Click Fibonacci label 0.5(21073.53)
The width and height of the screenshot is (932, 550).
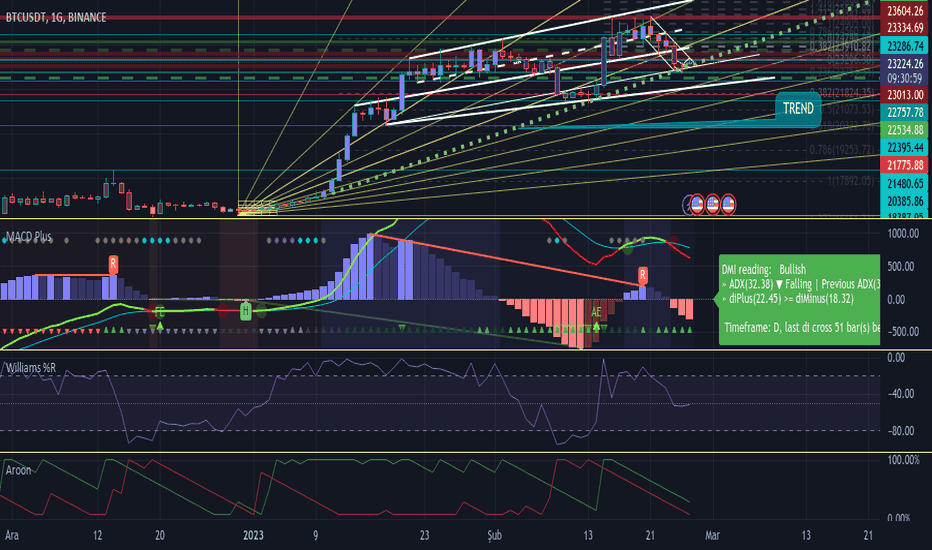click(845, 109)
